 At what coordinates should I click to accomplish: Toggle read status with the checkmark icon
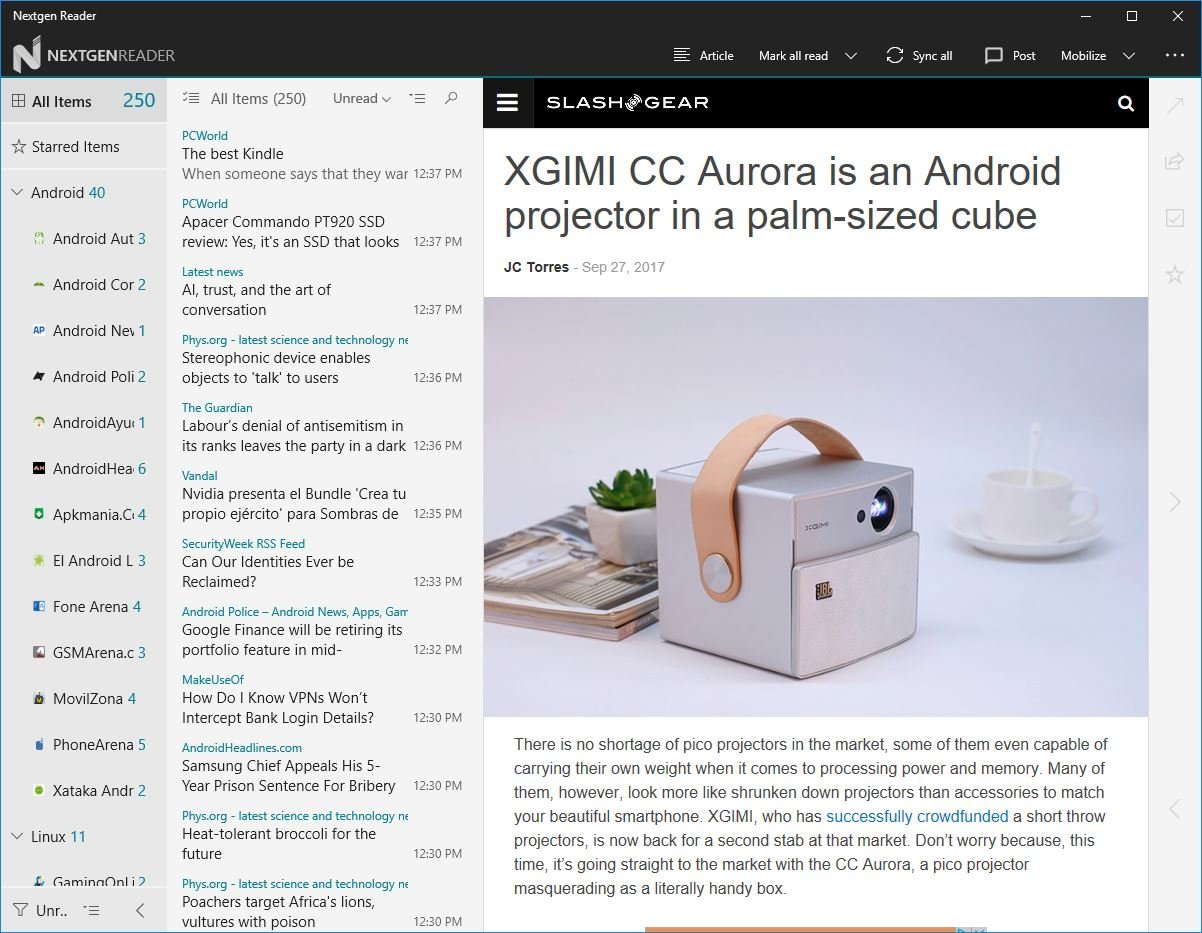(1175, 218)
